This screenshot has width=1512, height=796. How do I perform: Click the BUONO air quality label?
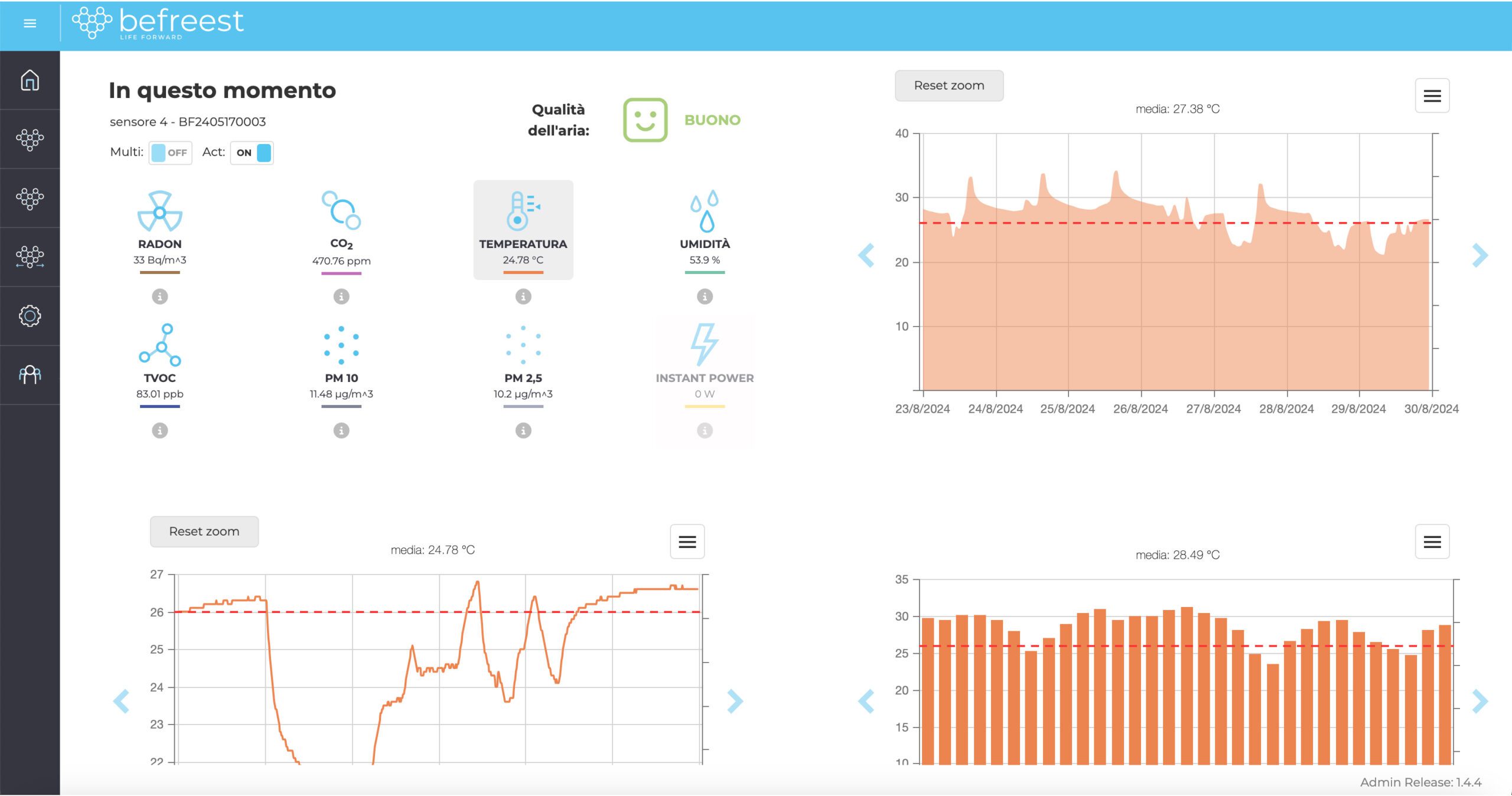pyautogui.click(x=712, y=120)
